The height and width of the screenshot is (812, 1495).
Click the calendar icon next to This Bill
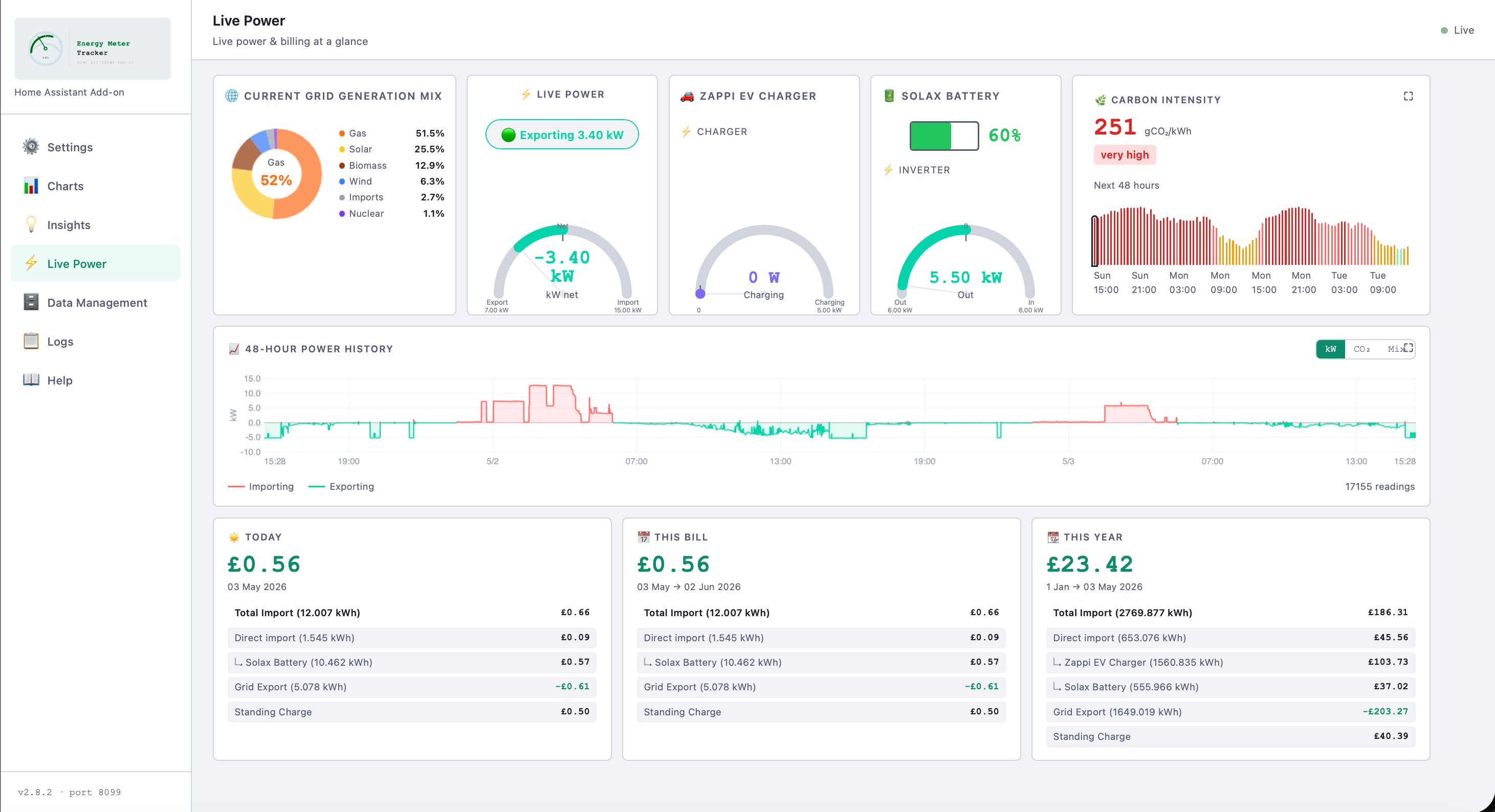pyautogui.click(x=644, y=537)
